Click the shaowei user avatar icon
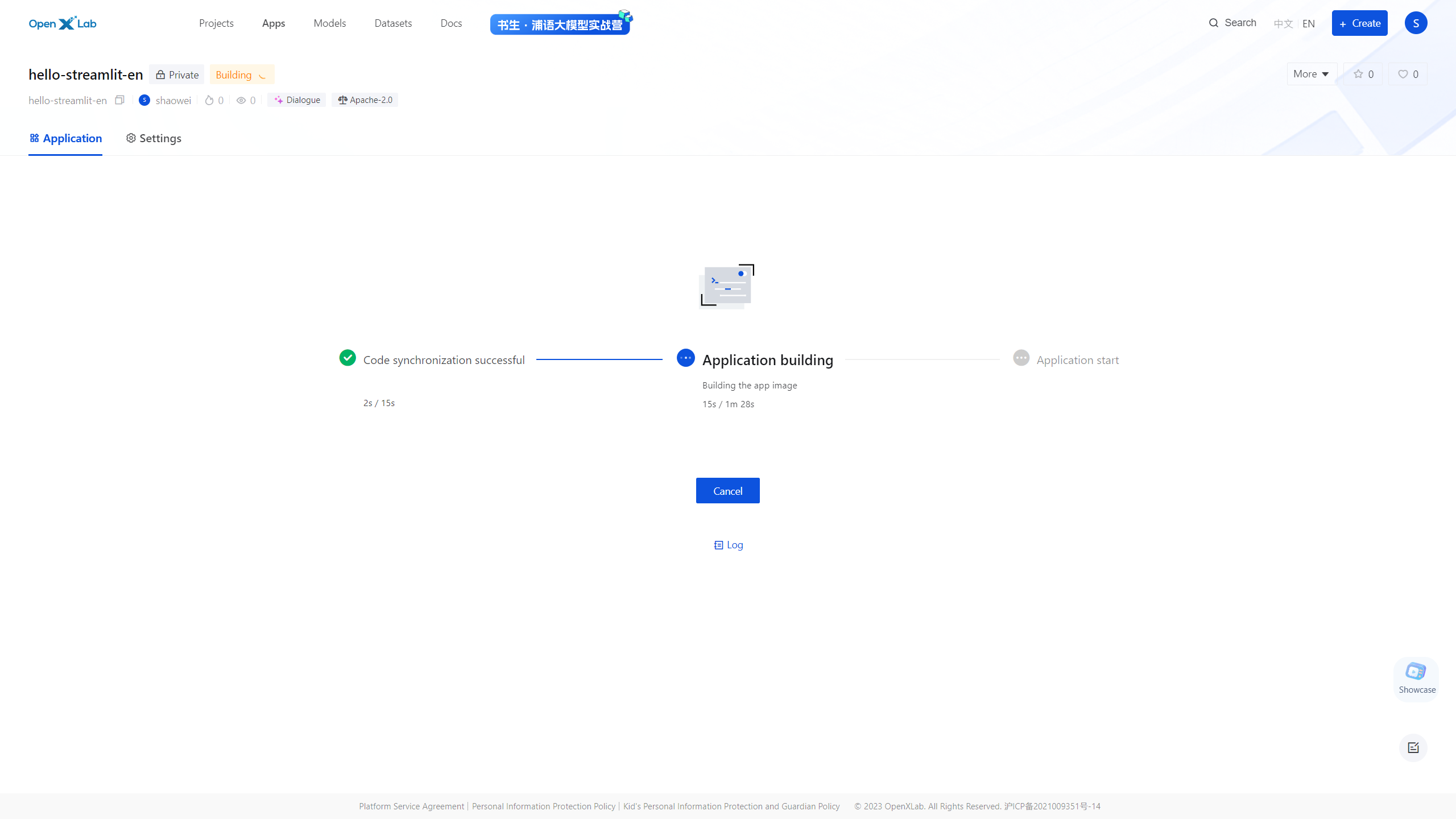 pyautogui.click(x=144, y=100)
